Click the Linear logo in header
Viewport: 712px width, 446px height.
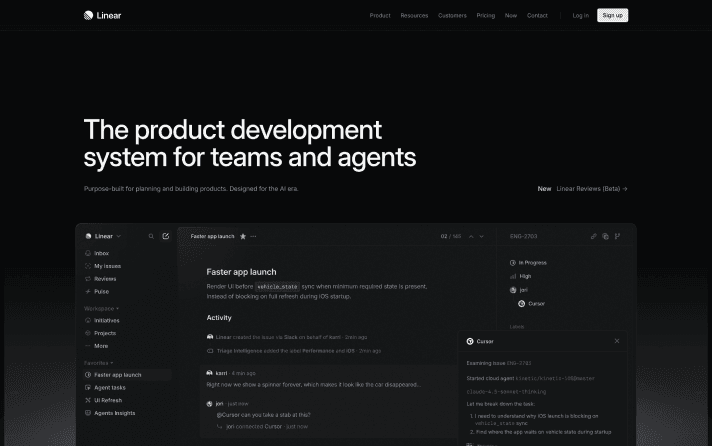coord(103,15)
